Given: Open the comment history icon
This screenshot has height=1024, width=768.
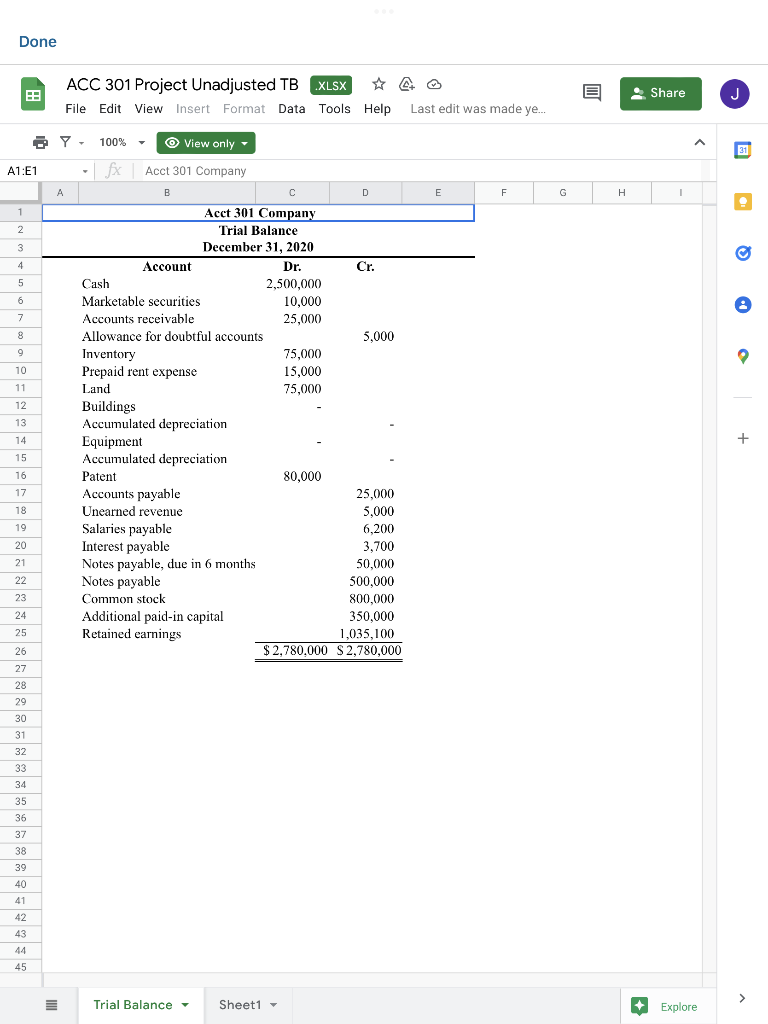Looking at the screenshot, I should tap(592, 93).
